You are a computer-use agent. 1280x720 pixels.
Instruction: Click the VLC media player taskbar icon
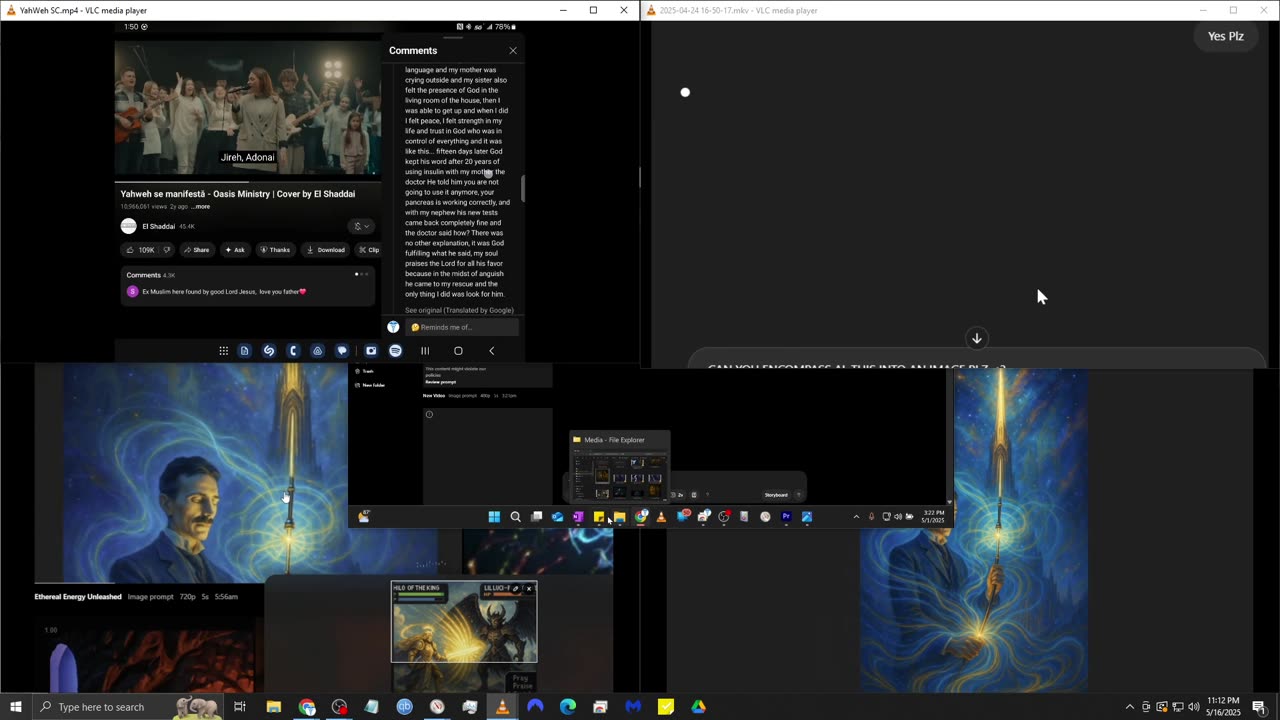point(502,707)
